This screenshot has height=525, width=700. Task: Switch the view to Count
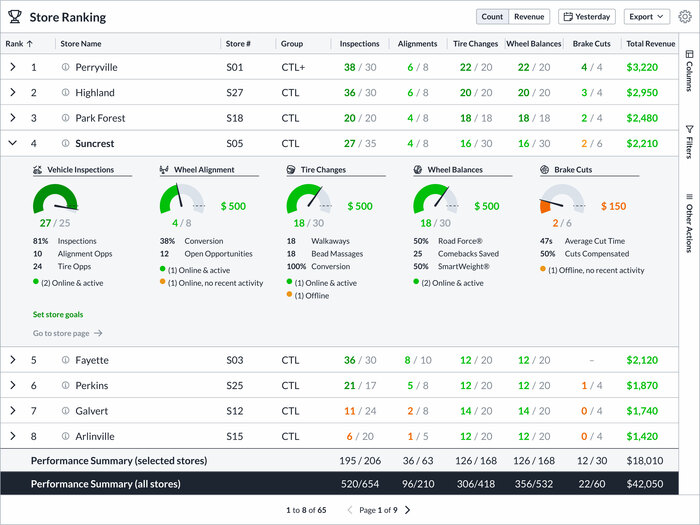[x=492, y=17]
